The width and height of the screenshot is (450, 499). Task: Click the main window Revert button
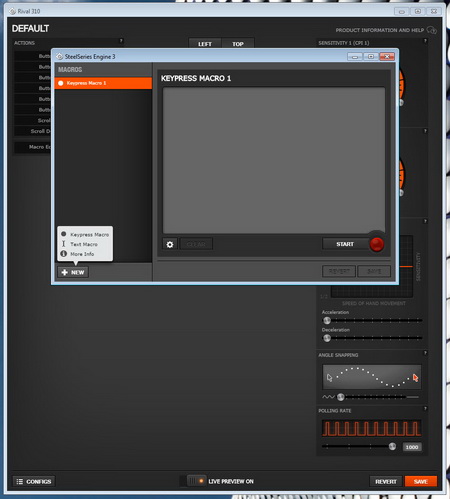click(386, 481)
